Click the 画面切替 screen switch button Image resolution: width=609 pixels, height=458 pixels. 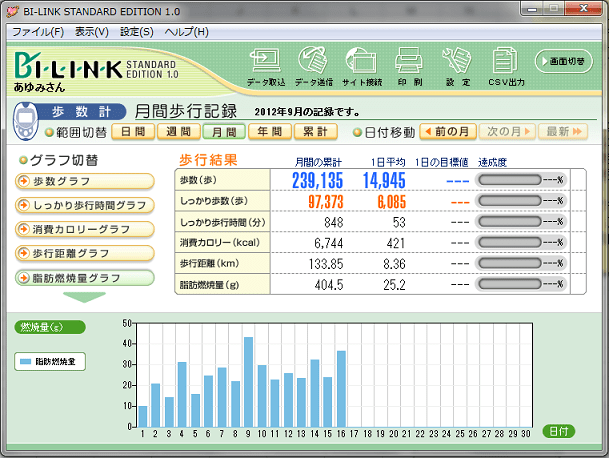point(564,61)
